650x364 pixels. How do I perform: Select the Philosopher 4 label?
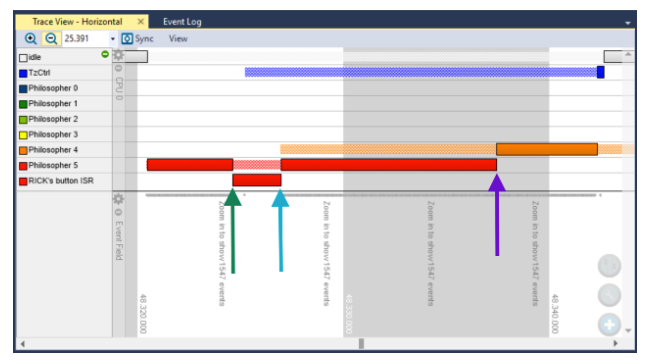point(53,150)
